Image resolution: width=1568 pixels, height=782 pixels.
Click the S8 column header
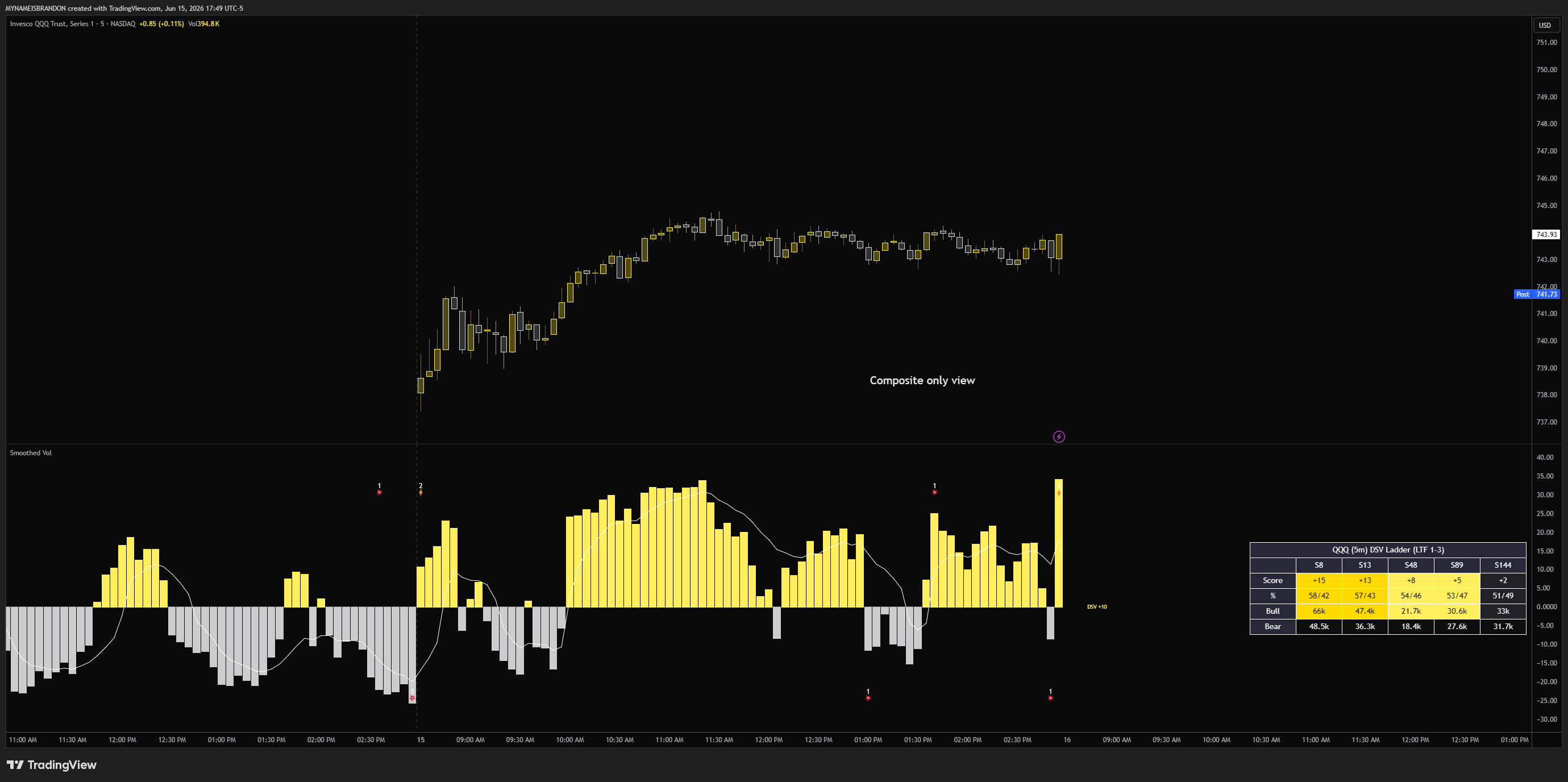1319,565
